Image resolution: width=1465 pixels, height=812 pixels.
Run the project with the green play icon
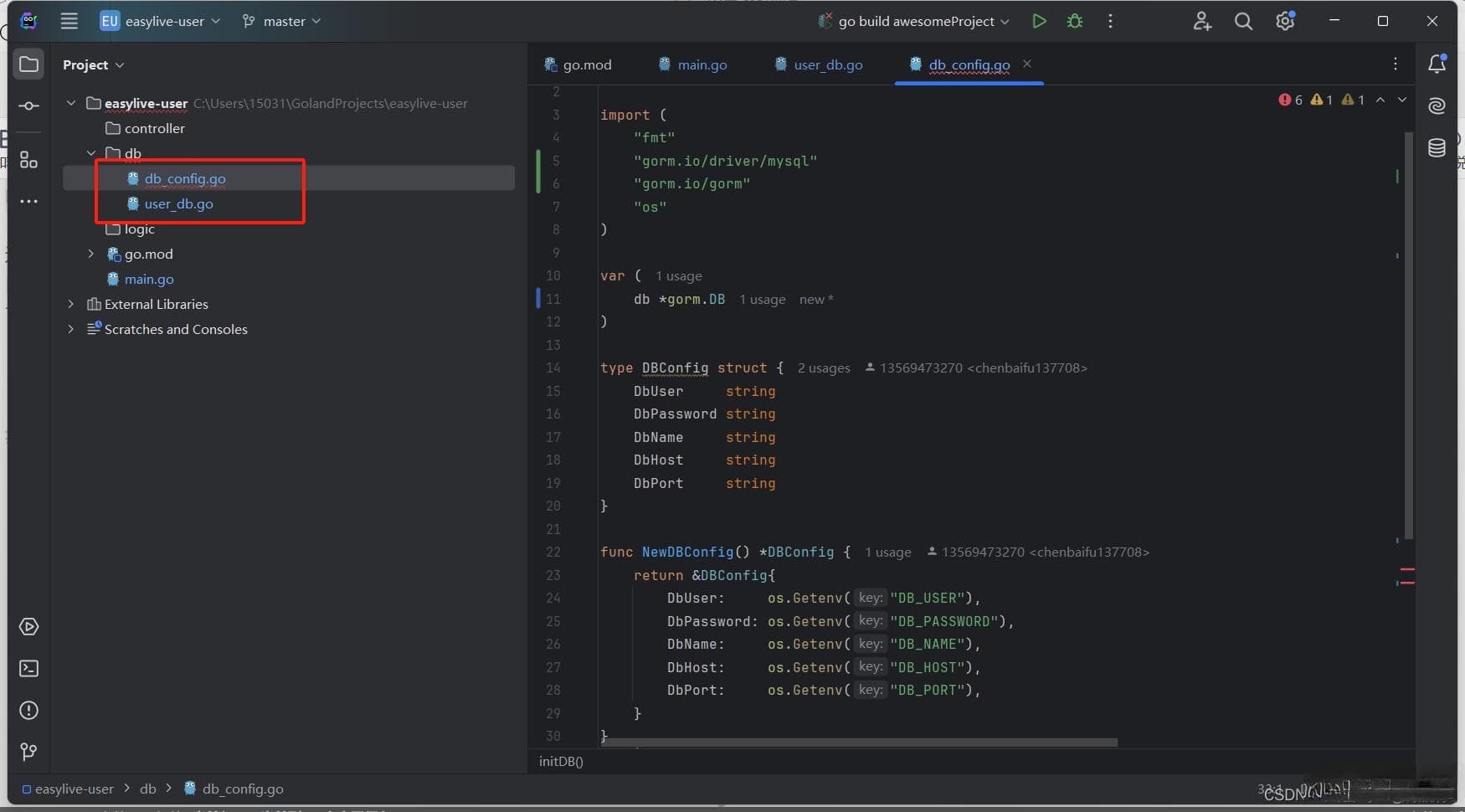click(x=1039, y=21)
